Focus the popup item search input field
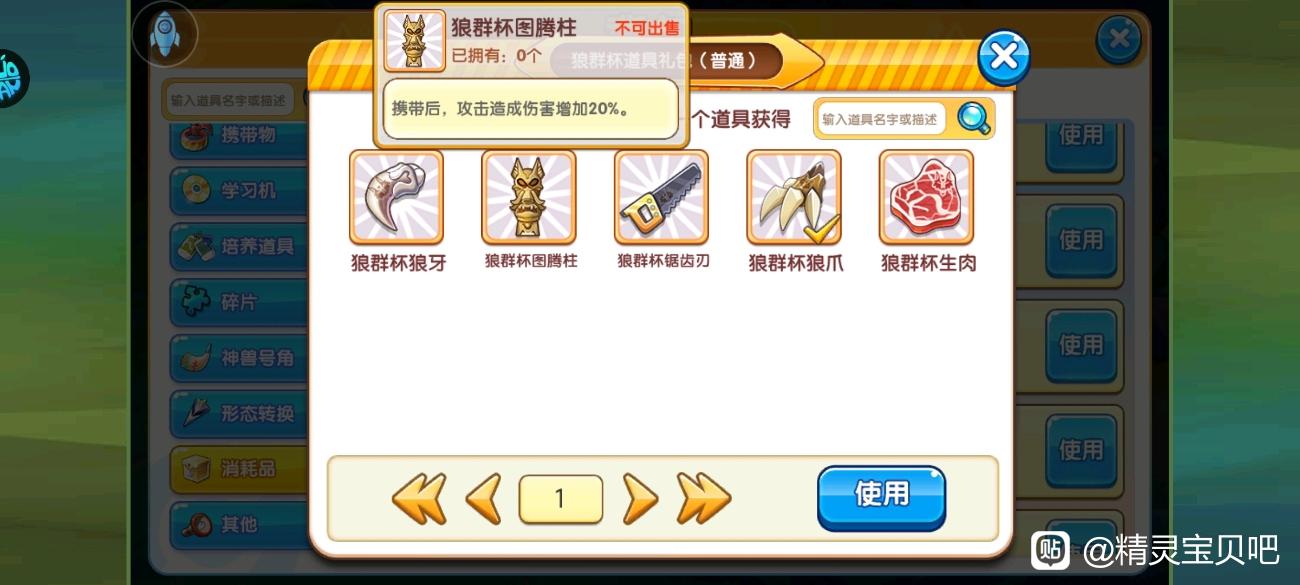The image size is (1300, 585). pyautogui.click(x=881, y=119)
